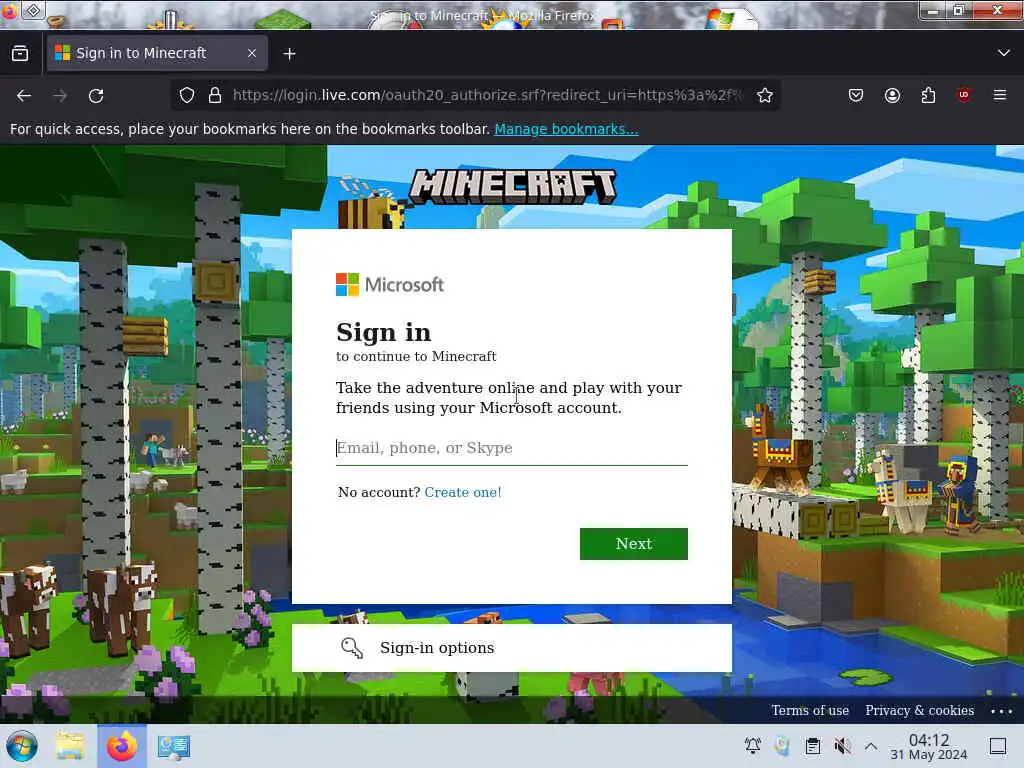Focus the URL address bar
Viewport: 1024px width, 768px height.
click(x=488, y=95)
